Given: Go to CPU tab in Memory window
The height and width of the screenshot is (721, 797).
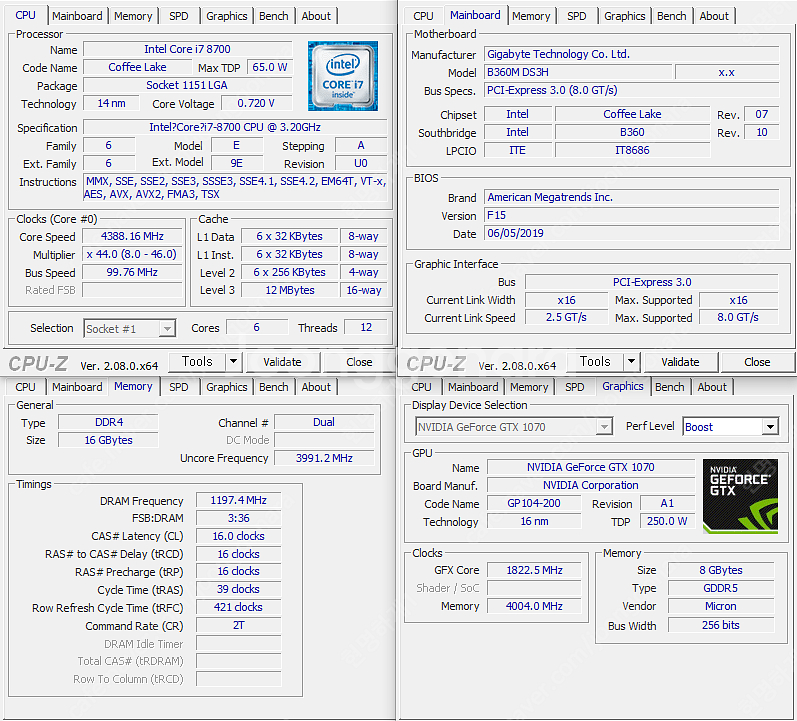Looking at the screenshot, I should (25, 387).
